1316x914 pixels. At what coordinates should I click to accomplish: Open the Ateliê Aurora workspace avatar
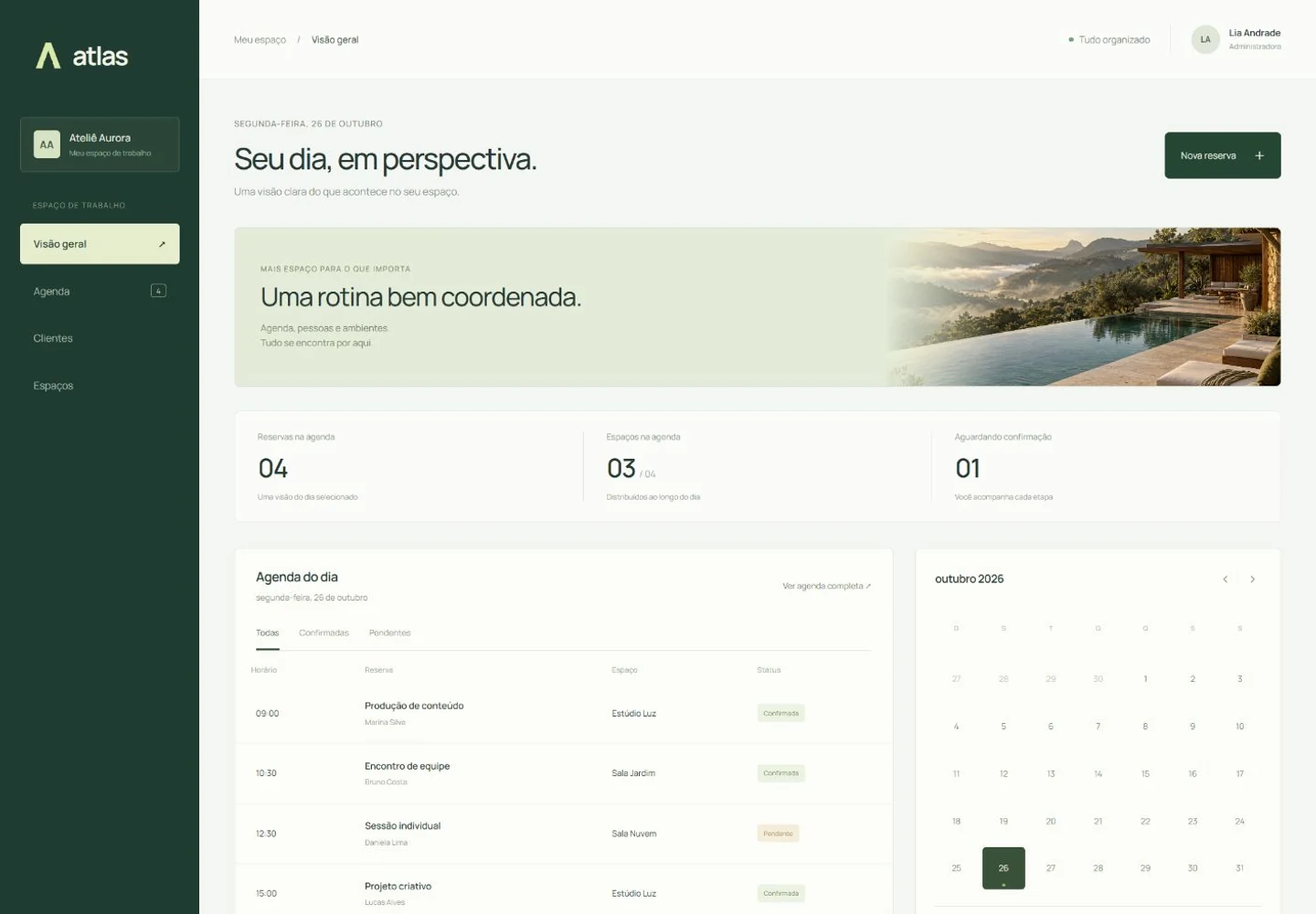(47, 144)
